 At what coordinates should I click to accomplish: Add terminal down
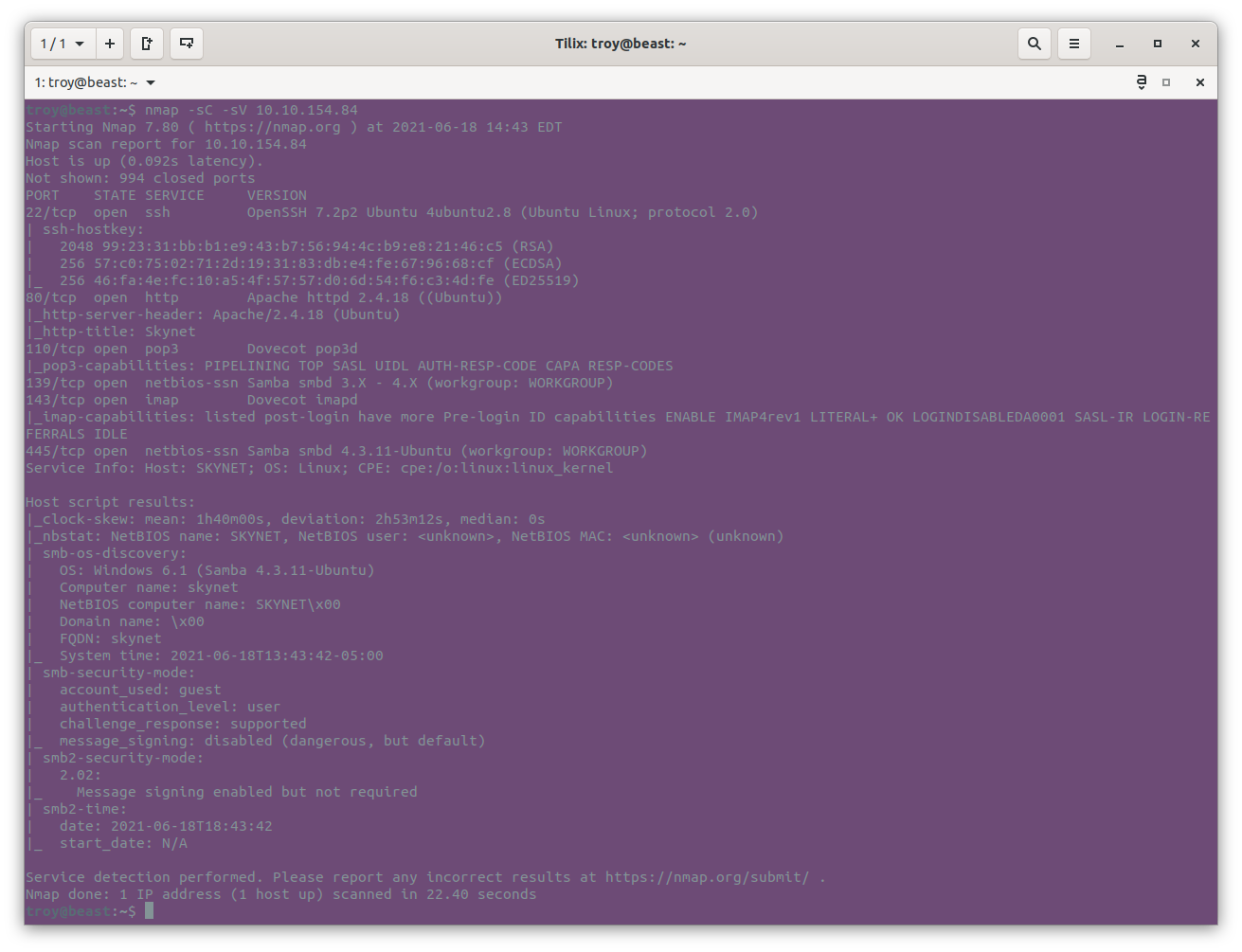tap(187, 44)
